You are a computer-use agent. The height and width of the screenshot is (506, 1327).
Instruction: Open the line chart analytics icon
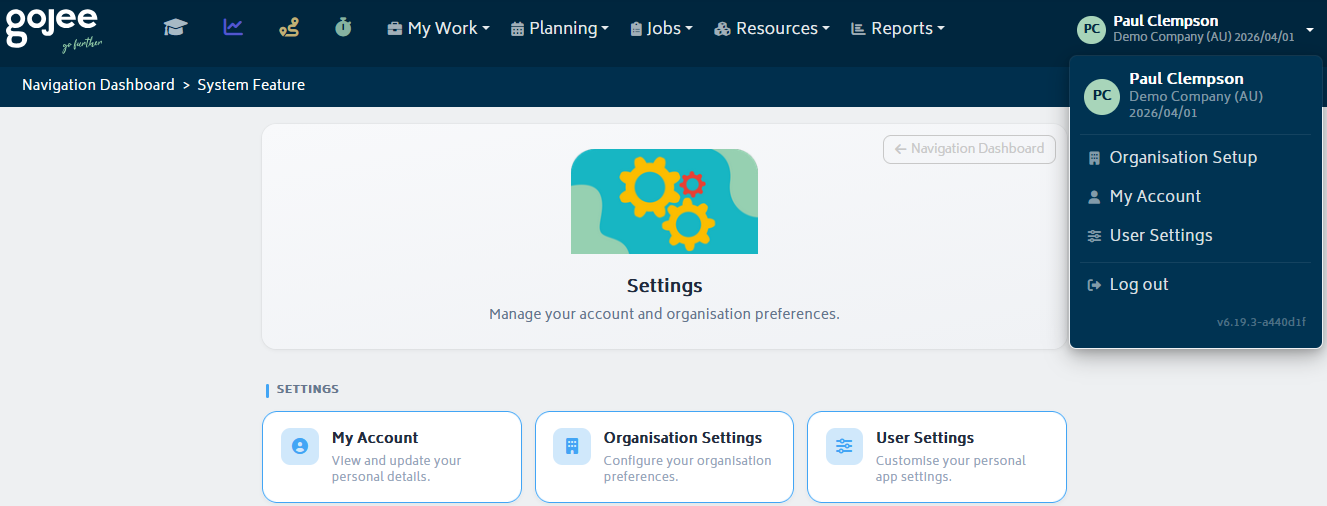[233, 28]
